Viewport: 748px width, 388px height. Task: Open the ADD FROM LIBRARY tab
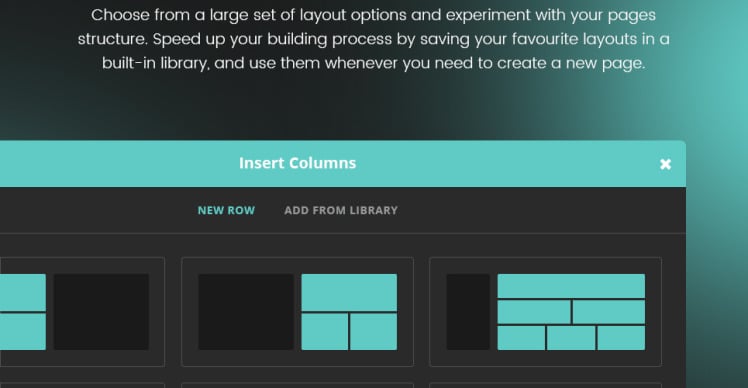[341, 210]
